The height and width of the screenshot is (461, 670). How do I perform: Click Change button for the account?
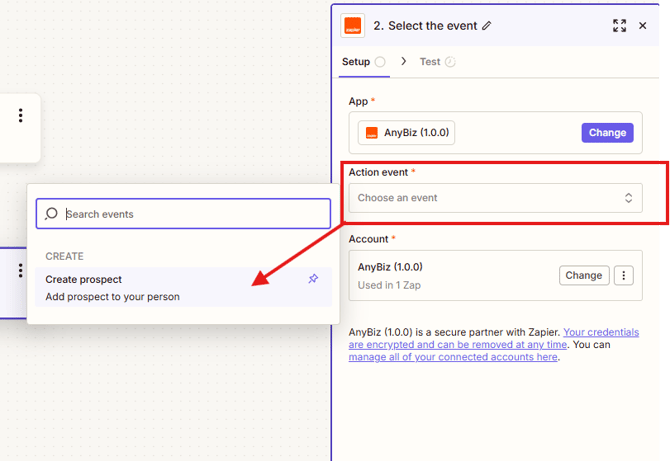click(584, 276)
